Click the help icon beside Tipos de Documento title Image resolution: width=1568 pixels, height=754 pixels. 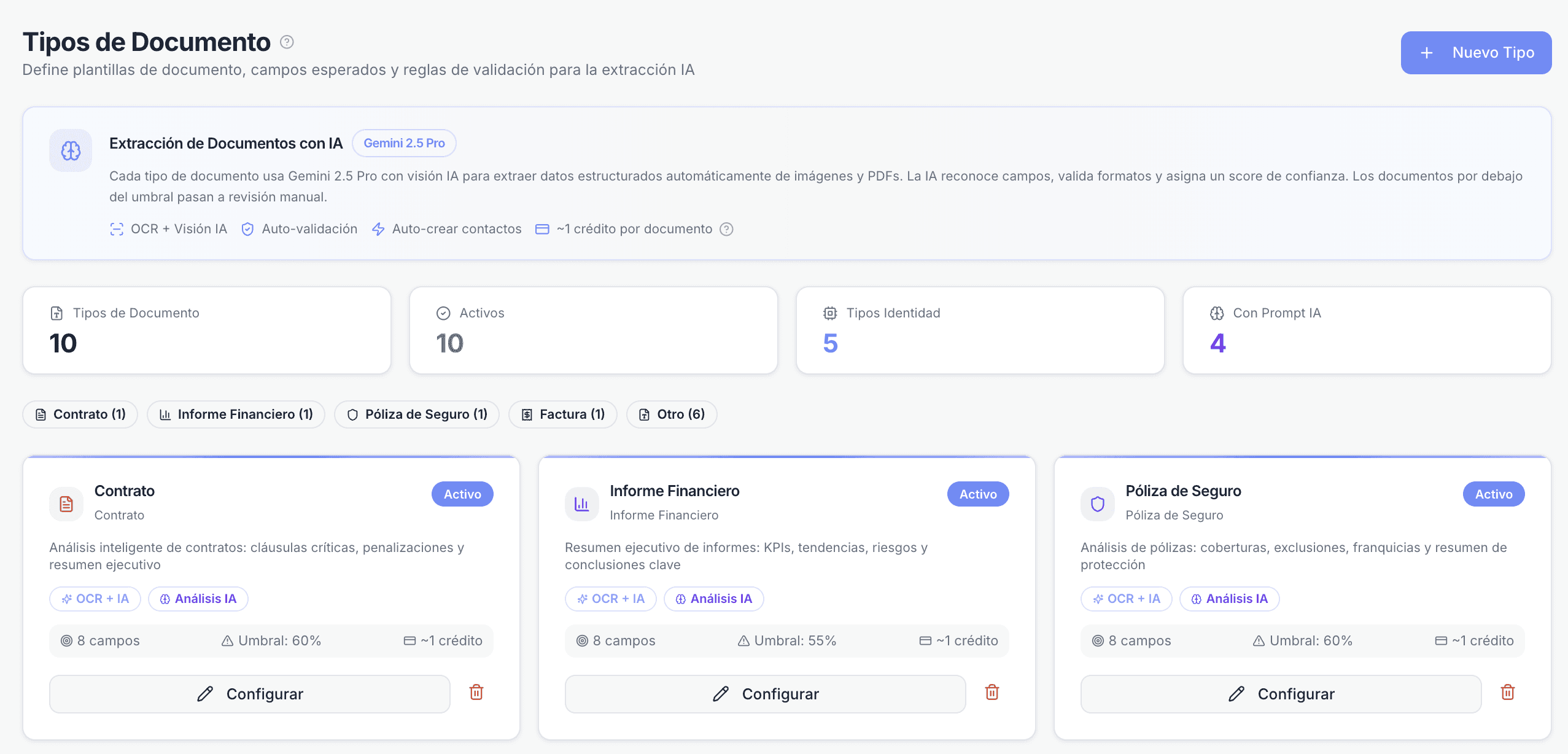tap(287, 42)
